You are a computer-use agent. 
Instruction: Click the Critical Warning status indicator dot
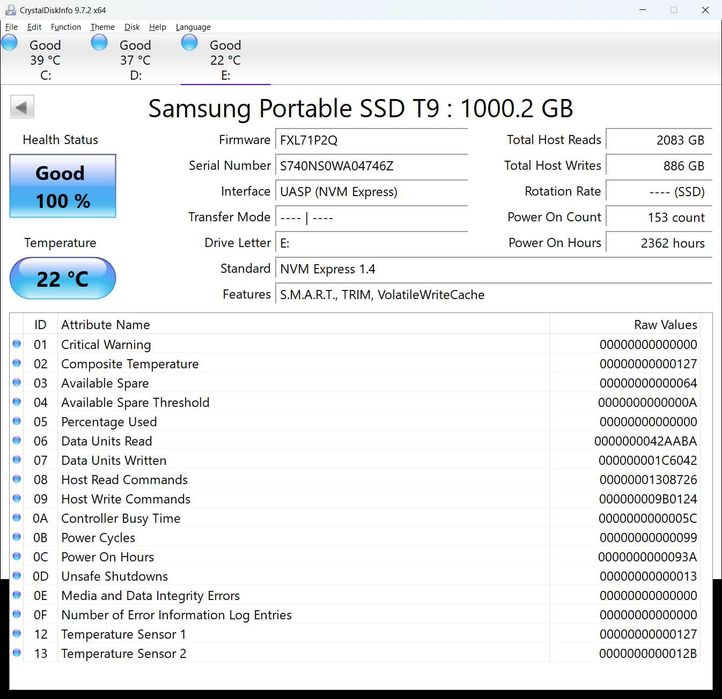click(17, 345)
